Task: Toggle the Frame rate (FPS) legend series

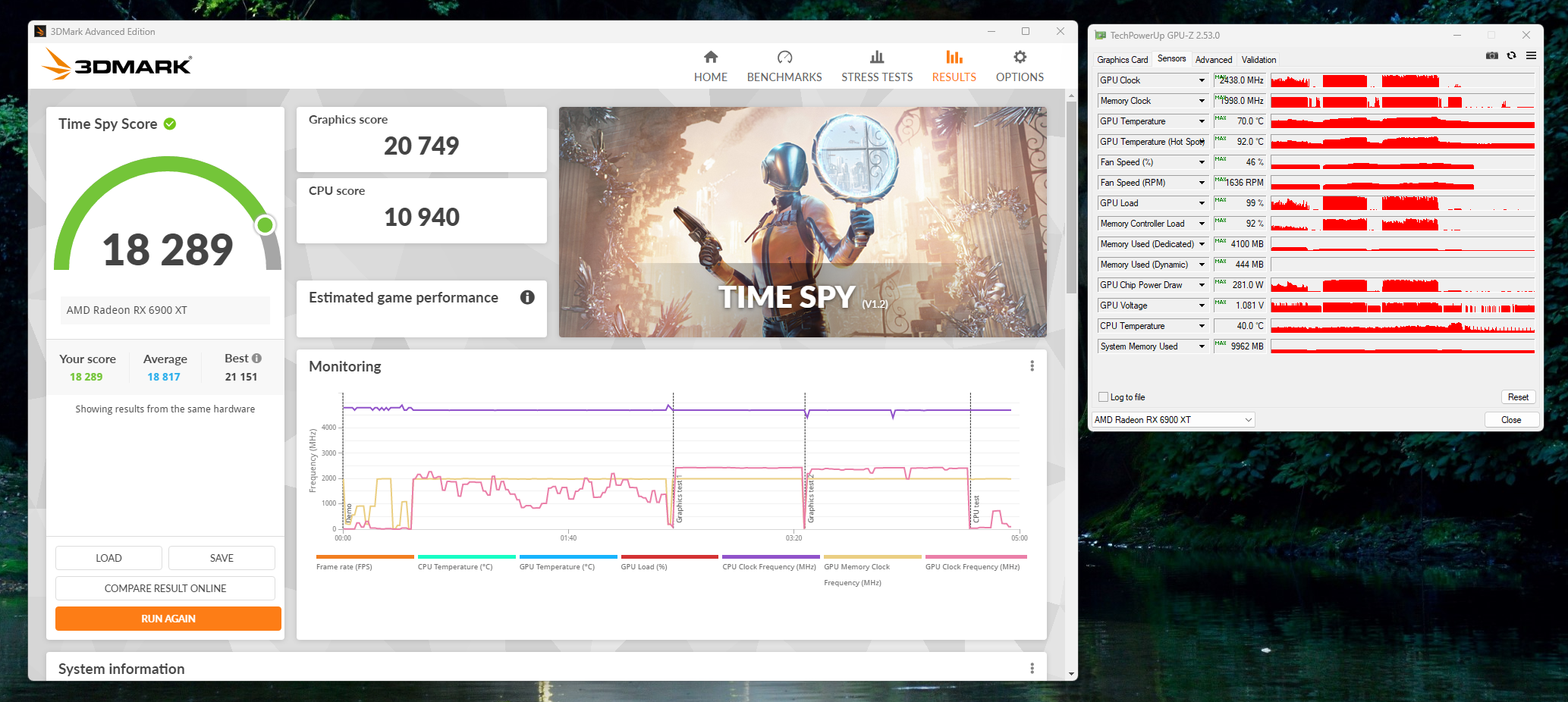Action: pyautogui.click(x=364, y=563)
